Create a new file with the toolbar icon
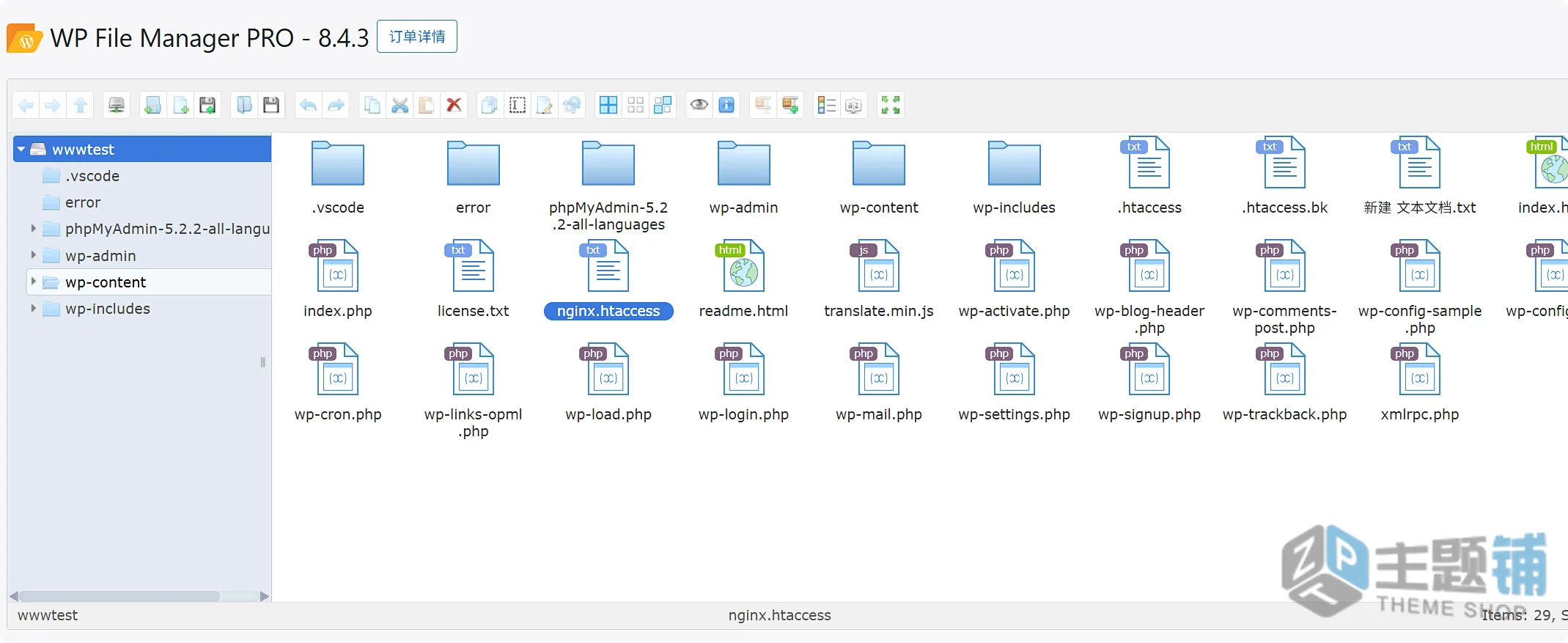The height and width of the screenshot is (643, 1568). tap(180, 106)
